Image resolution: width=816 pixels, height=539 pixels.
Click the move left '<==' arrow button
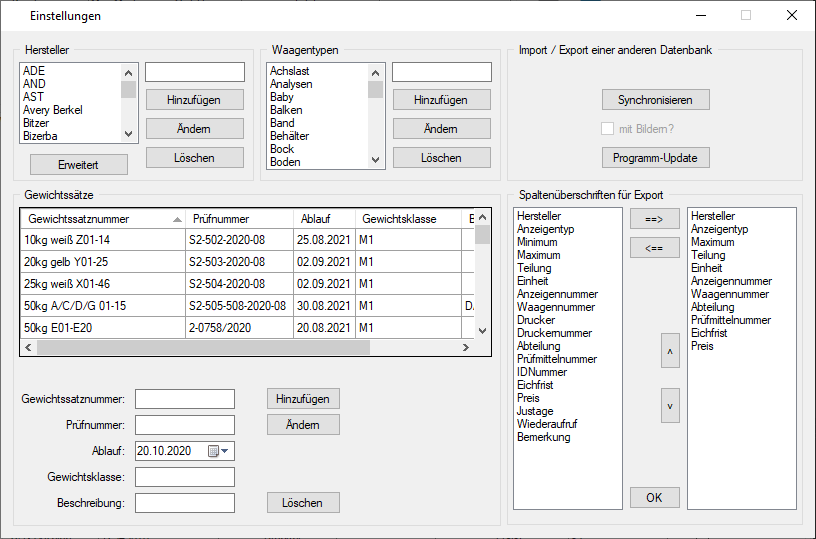coord(654,248)
